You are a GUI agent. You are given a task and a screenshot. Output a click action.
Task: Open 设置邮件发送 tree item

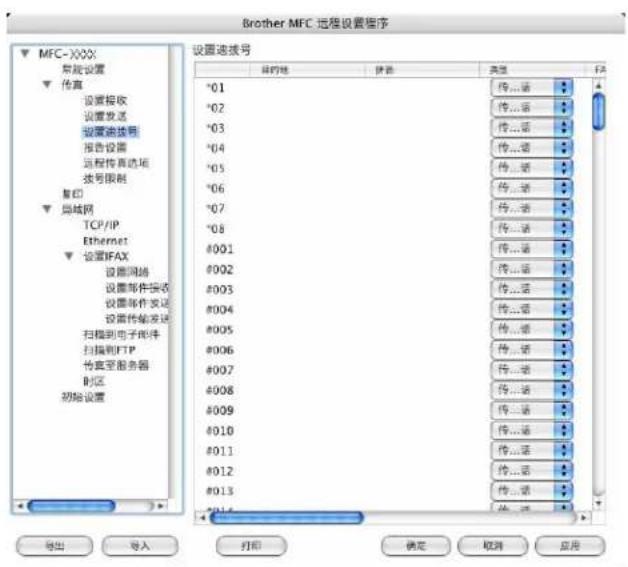tap(137, 303)
